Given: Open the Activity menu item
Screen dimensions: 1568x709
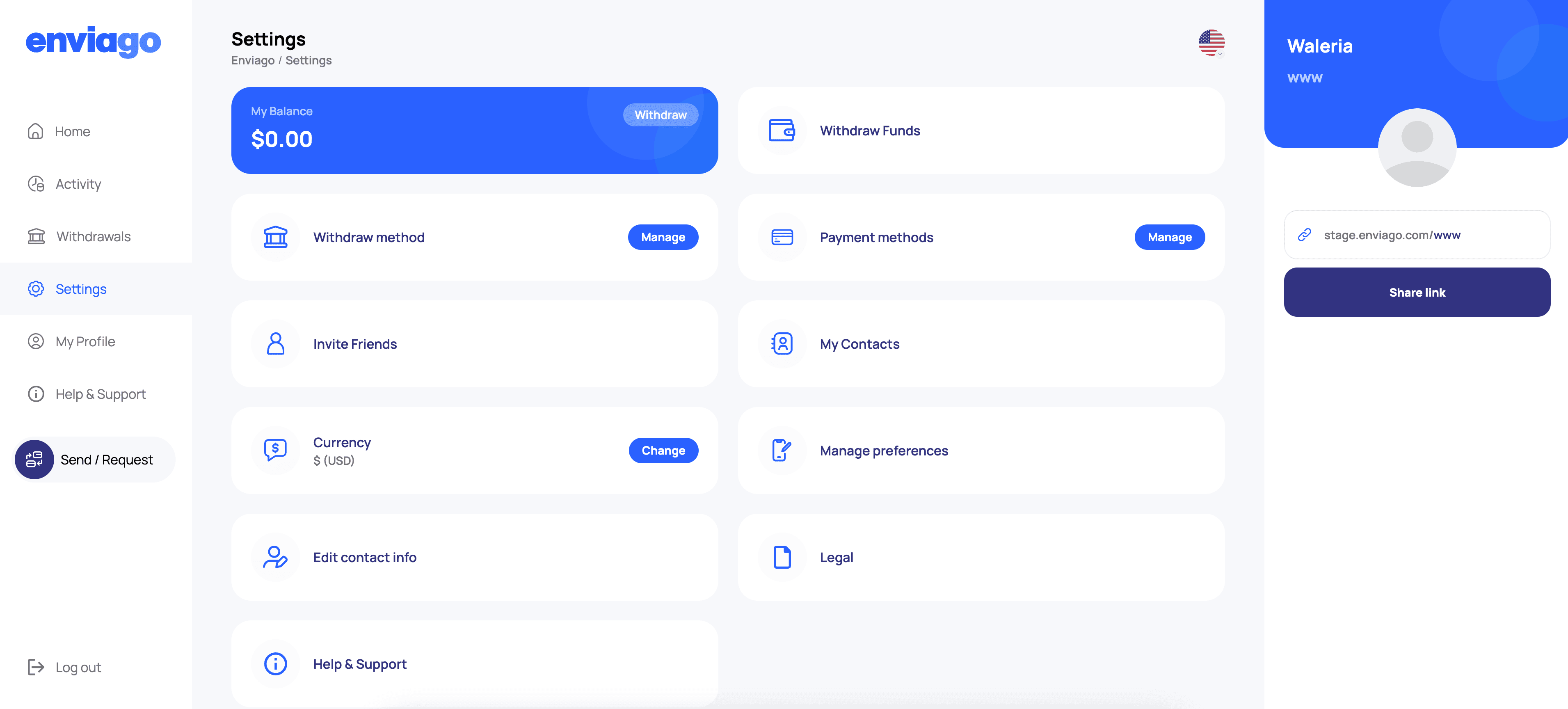Looking at the screenshot, I should [78, 183].
